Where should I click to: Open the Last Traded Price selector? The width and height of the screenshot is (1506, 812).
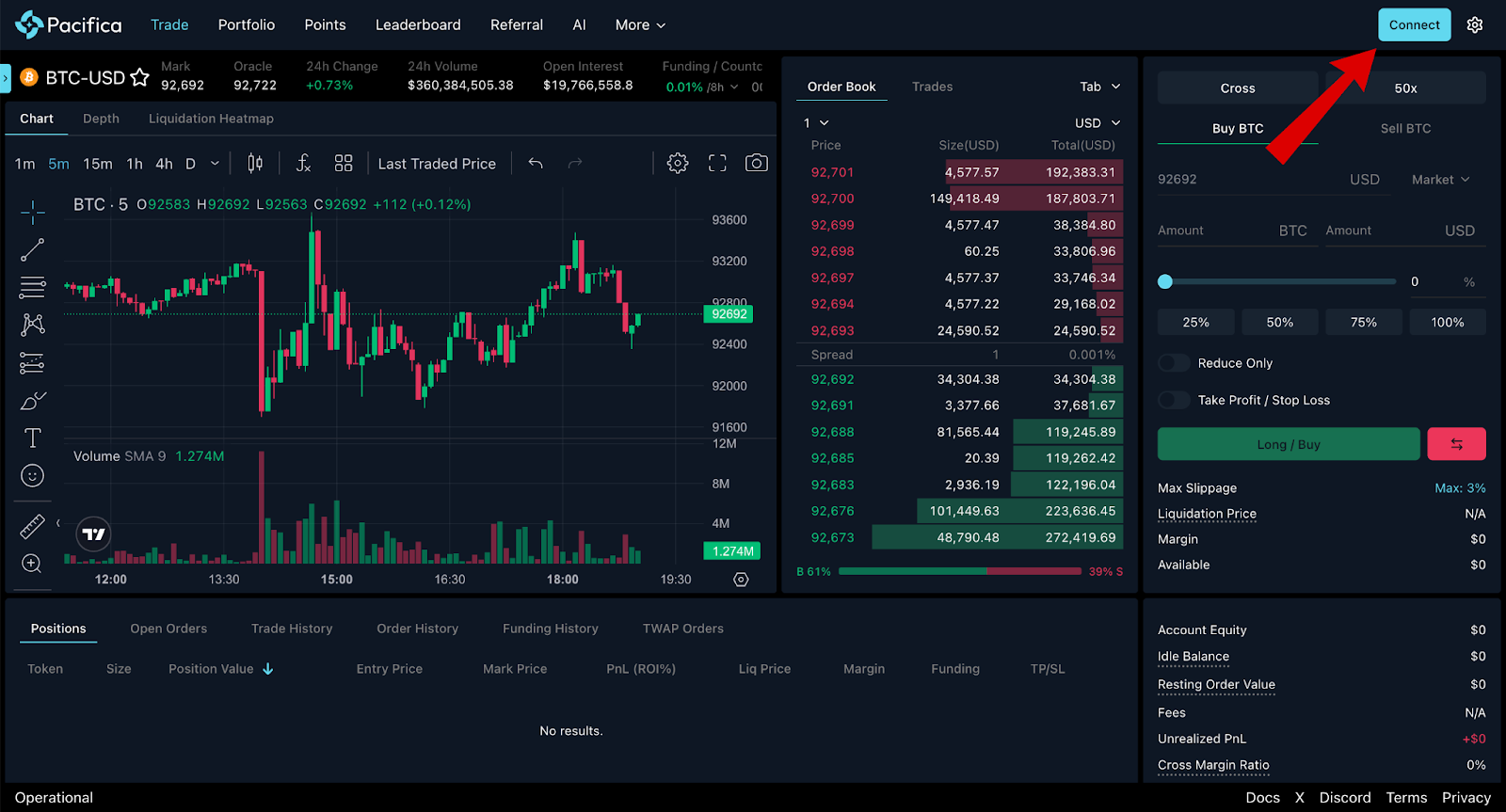[x=437, y=164]
